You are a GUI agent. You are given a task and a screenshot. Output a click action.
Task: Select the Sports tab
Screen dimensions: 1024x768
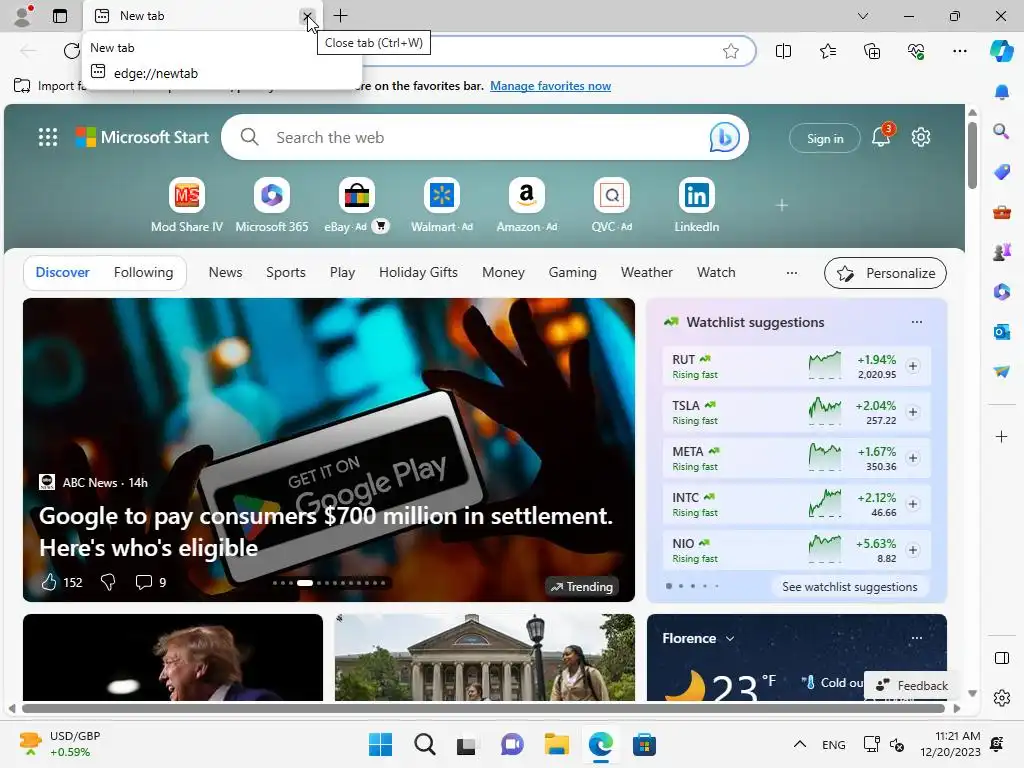(x=285, y=272)
